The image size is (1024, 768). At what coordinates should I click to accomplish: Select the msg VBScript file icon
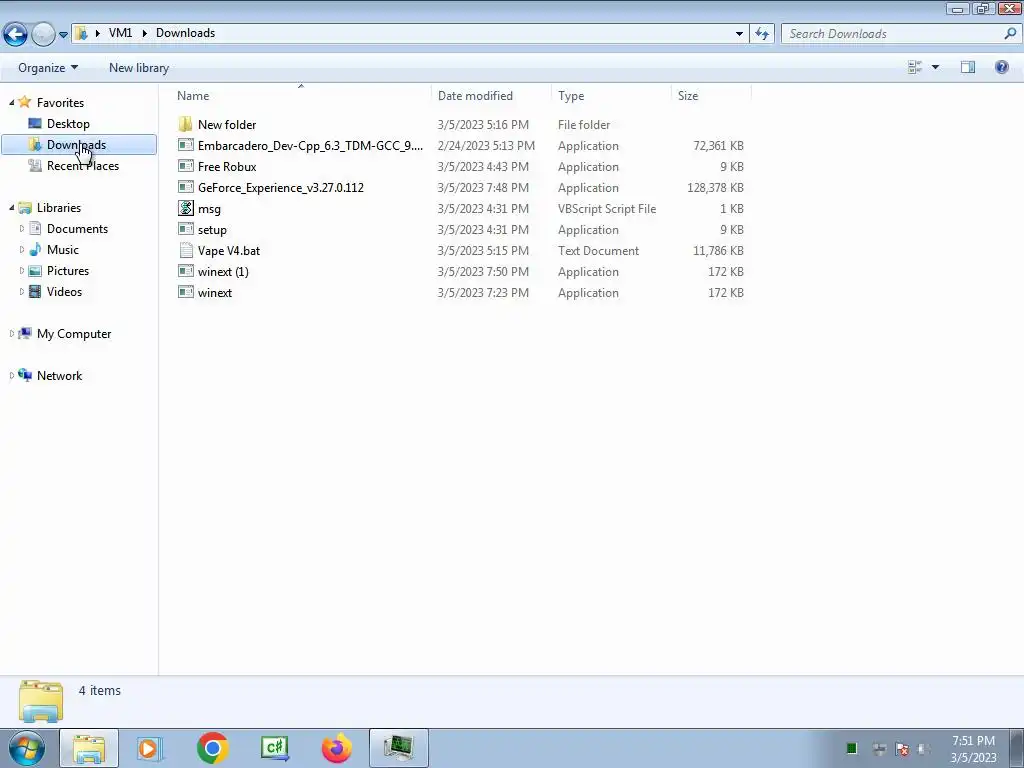coord(185,208)
